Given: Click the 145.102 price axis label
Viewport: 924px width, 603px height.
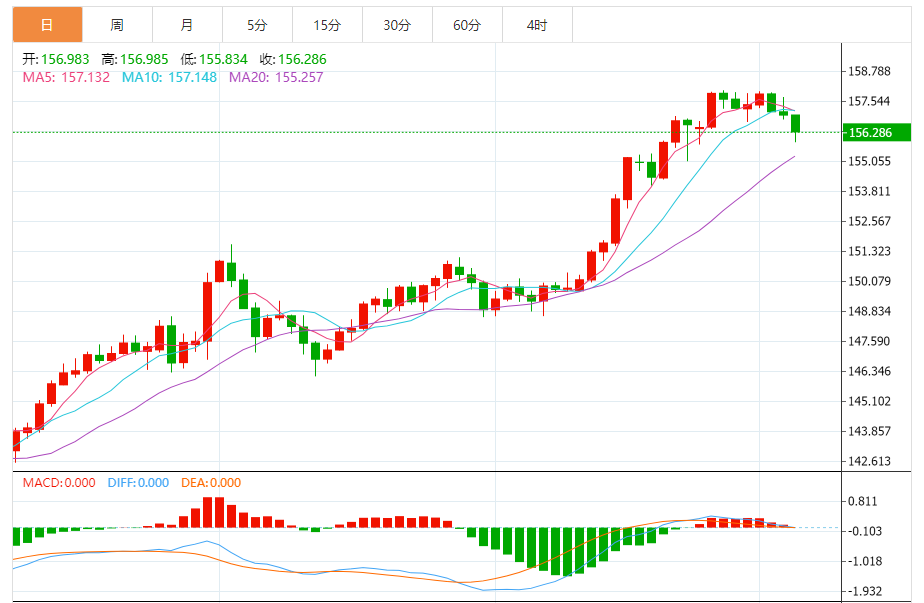Looking at the screenshot, I should (869, 401).
